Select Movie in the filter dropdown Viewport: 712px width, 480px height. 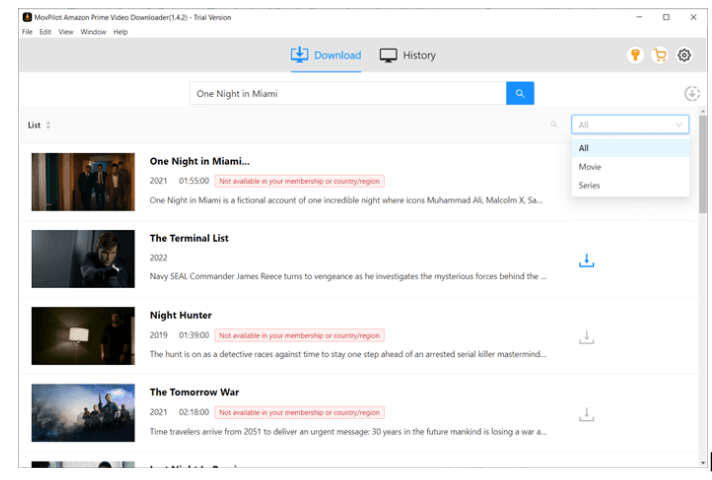(590, 167)
